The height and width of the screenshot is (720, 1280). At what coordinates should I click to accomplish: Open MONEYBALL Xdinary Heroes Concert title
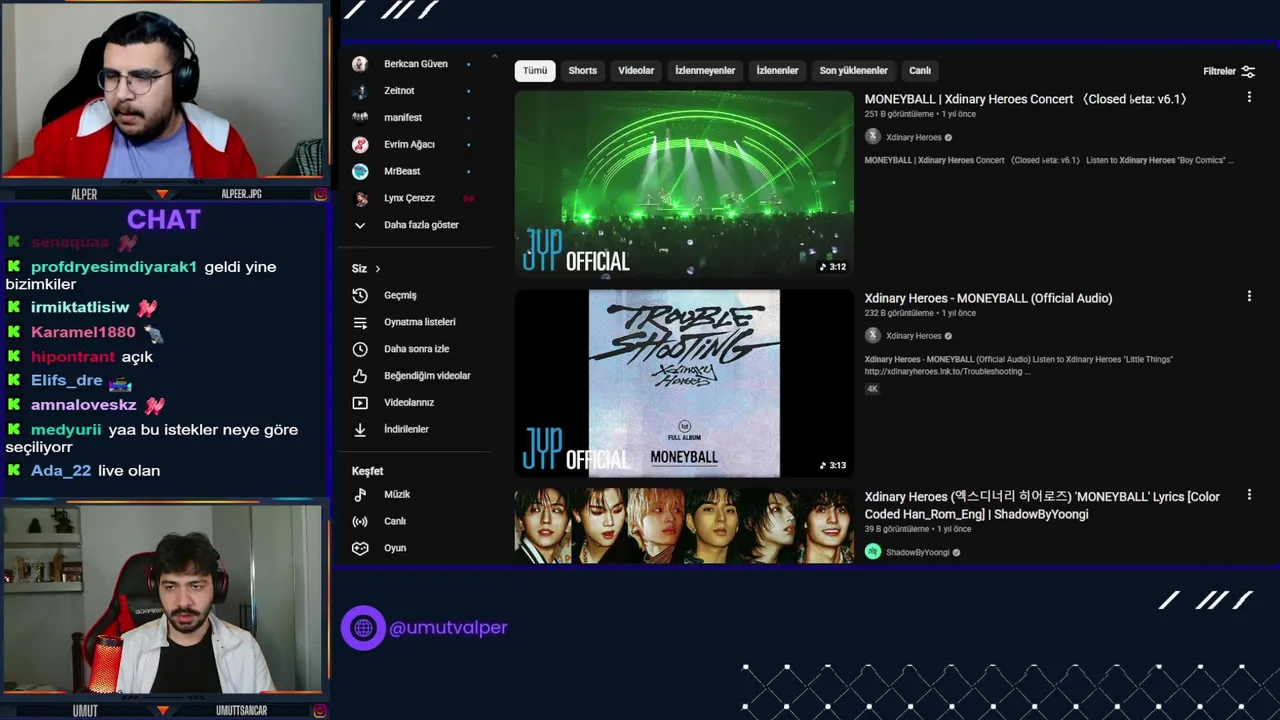[1027, 99]
